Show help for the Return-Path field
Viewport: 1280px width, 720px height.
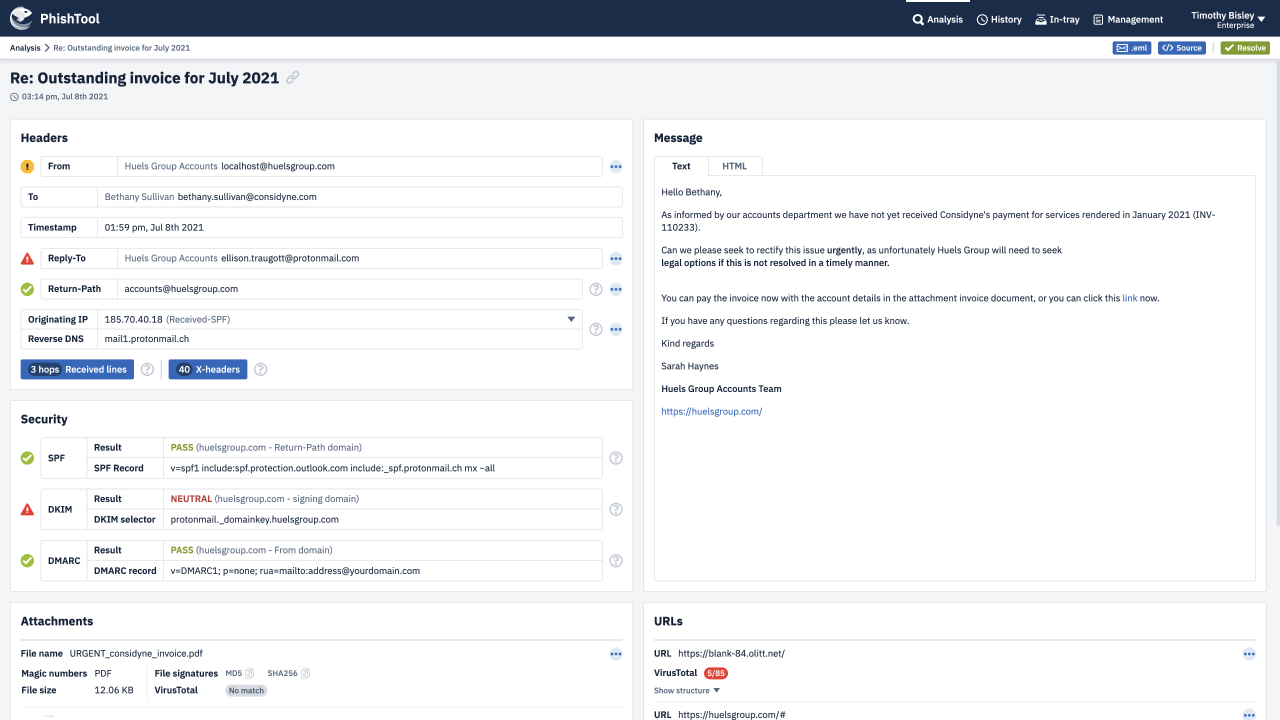[x=596, y=290]
